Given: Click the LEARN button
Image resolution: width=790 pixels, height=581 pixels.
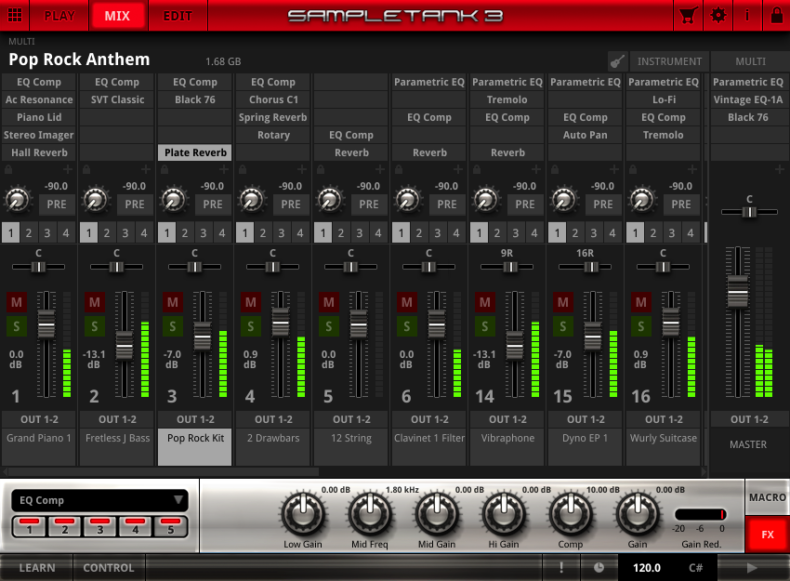Looking at the screenshot, I should (x=37, y=568).
